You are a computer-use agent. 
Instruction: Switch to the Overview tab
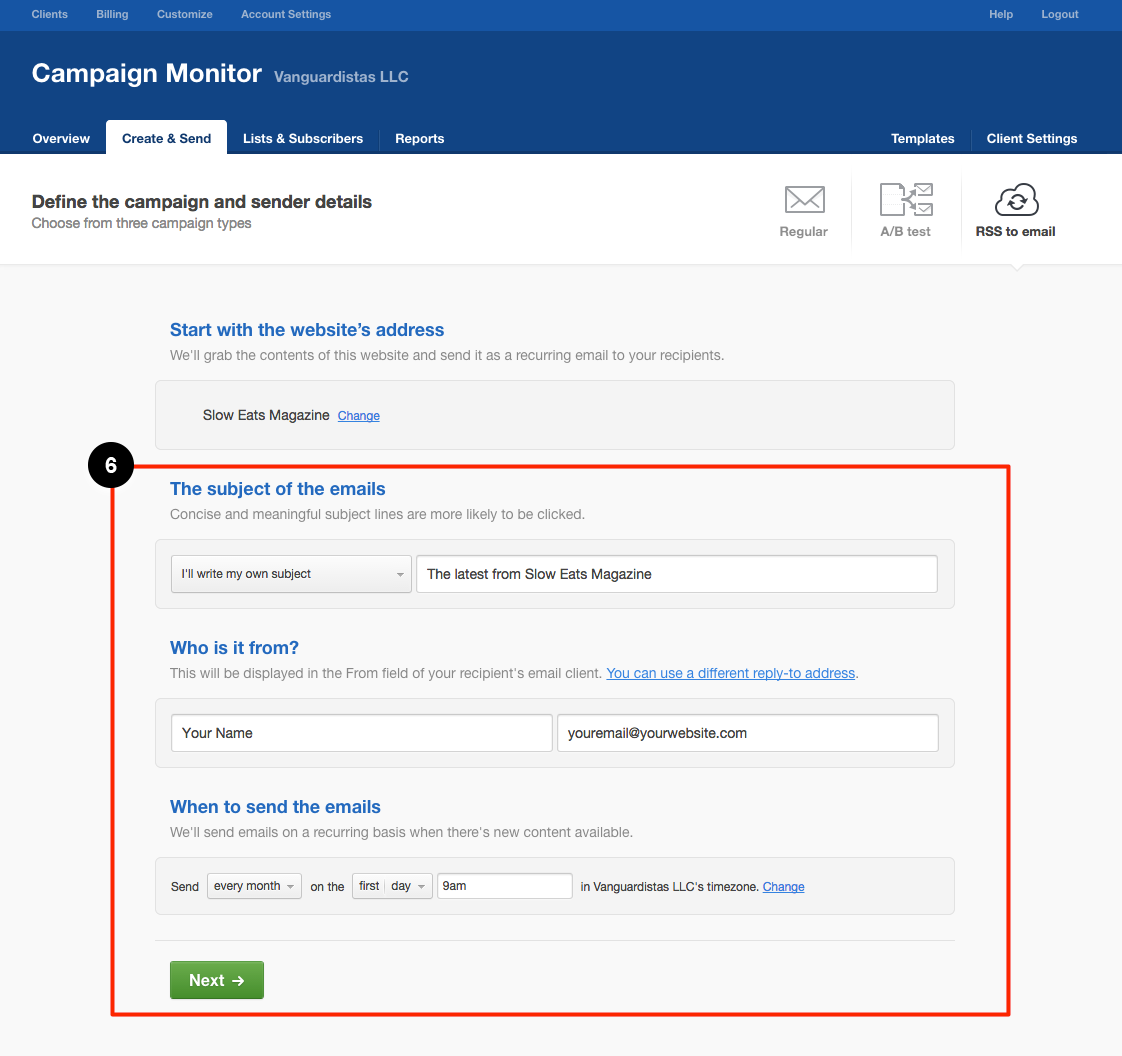[x=61, y=138]
